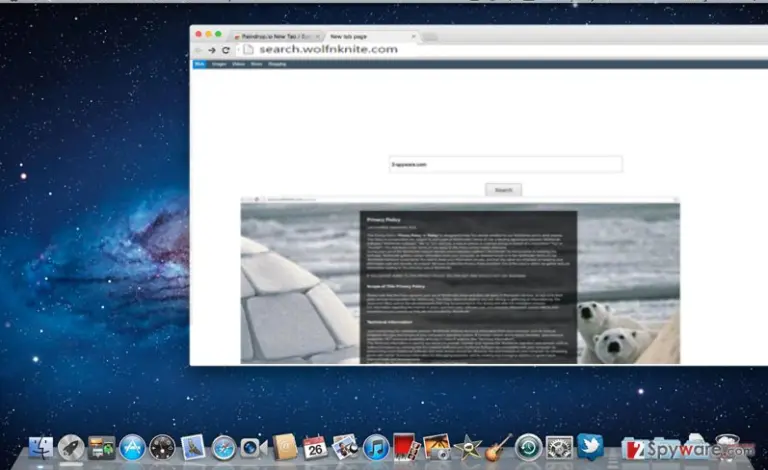
Task: Select the Images search category
Action: click(x=219, y=64)
